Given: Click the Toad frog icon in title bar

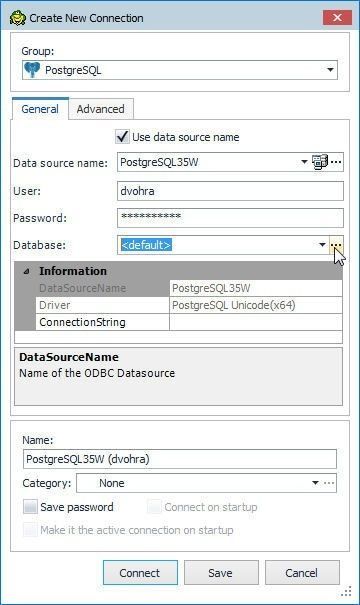Looking at the screenshot, I should pyautogui.click(x=17, y=18).
